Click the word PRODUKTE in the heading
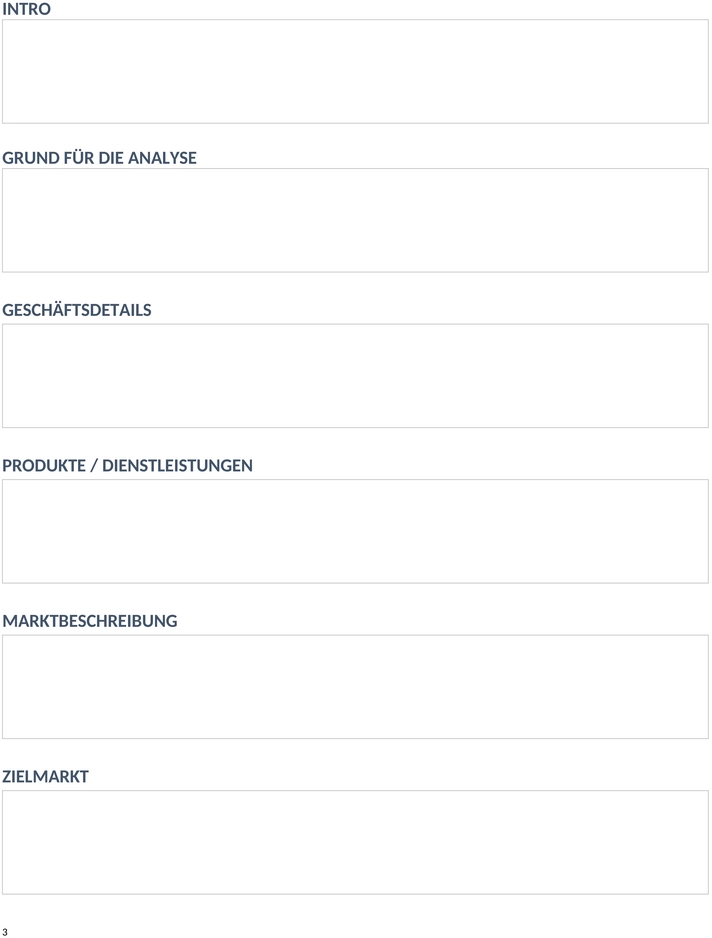The image size is (712, 938). [44, 465]
